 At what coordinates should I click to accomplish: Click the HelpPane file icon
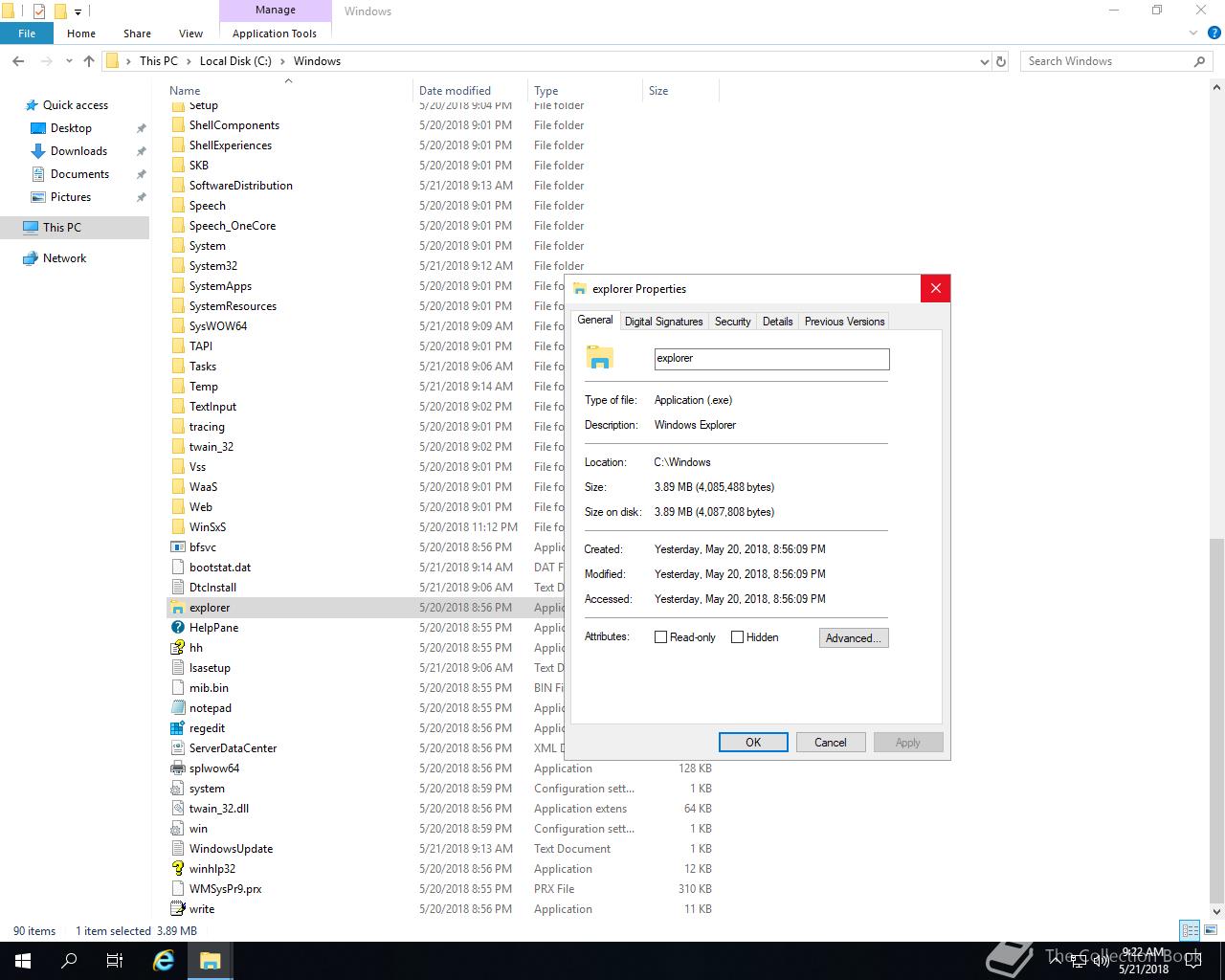pos(177,628)
